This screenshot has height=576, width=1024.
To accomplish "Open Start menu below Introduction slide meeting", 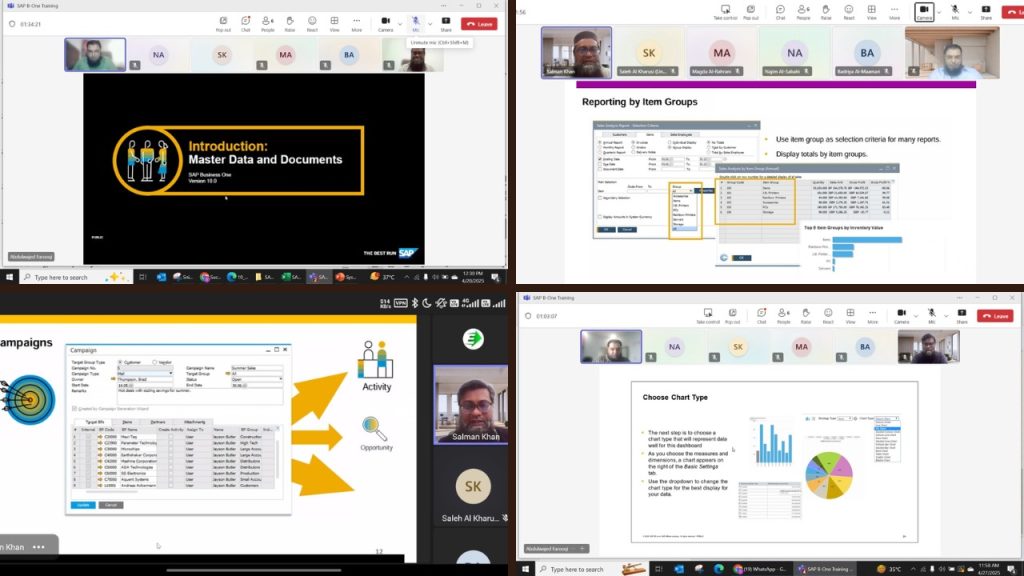I will click(x=9, y=277).
